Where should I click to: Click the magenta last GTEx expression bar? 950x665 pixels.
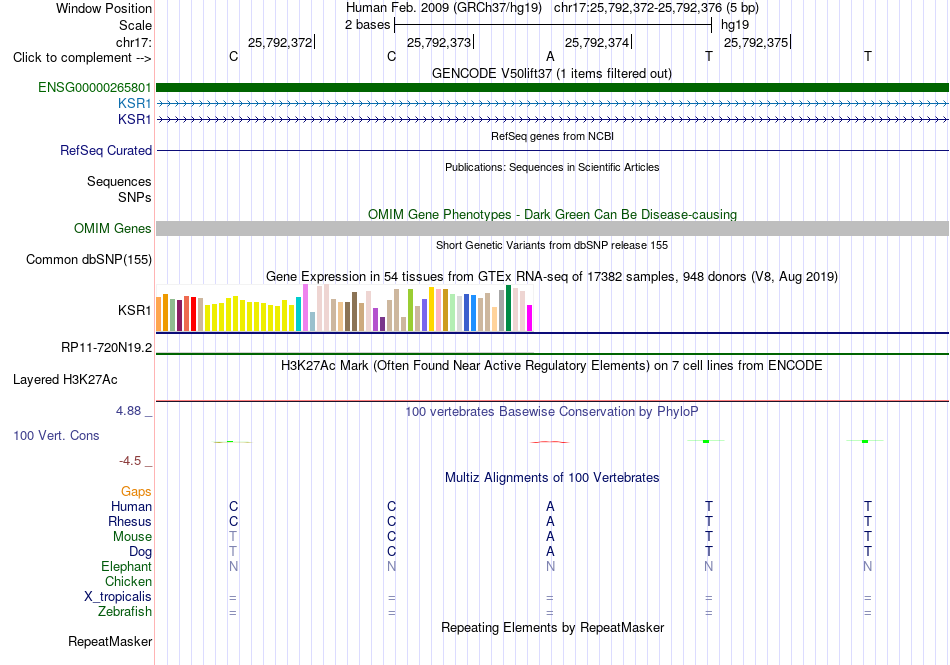coord(530,318)
